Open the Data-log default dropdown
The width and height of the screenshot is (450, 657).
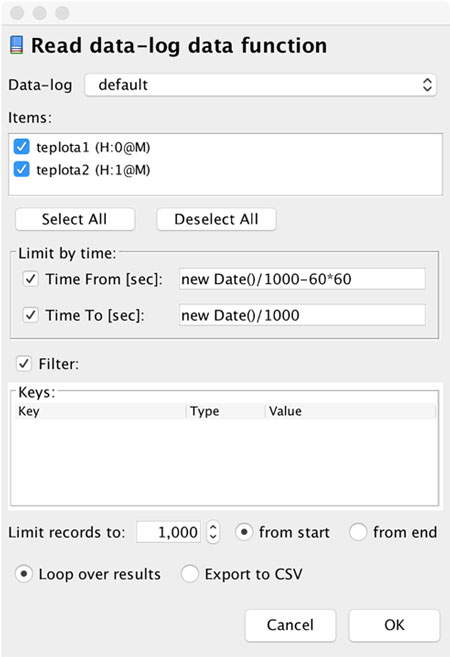(261, 85)
